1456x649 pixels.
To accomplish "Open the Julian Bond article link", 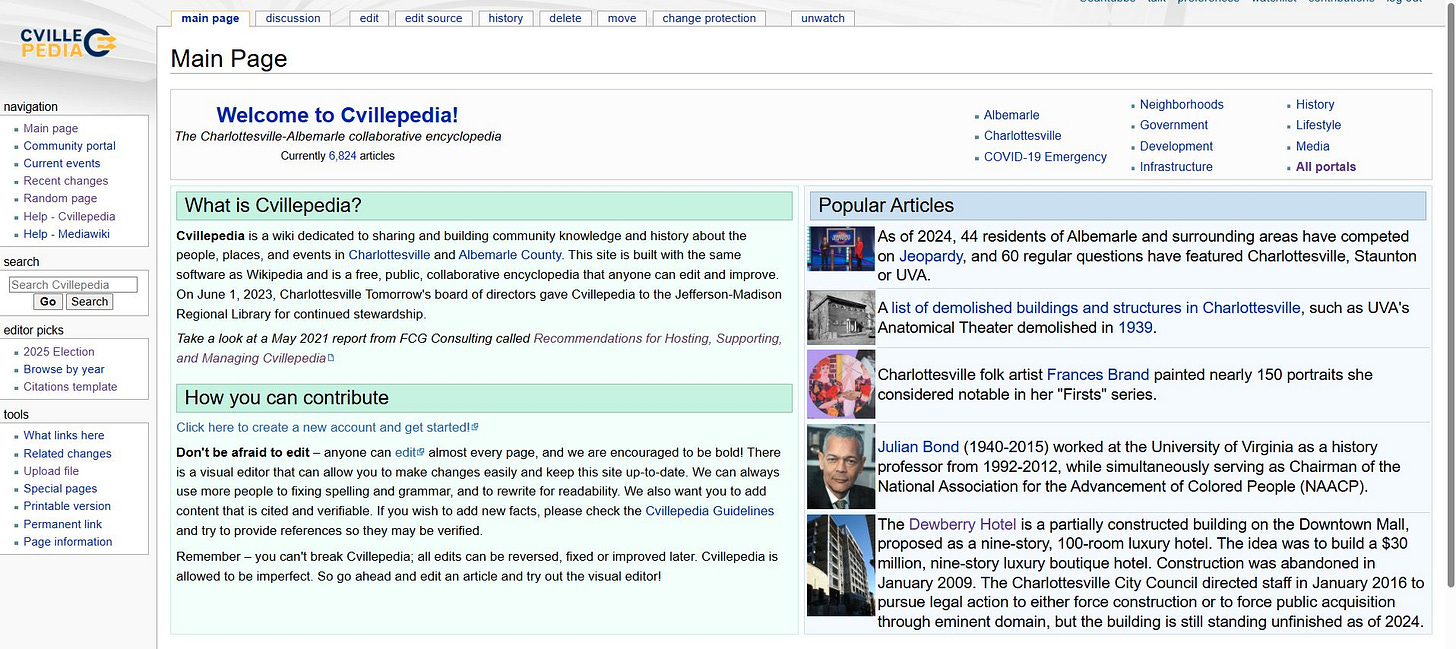I will 918,447.
